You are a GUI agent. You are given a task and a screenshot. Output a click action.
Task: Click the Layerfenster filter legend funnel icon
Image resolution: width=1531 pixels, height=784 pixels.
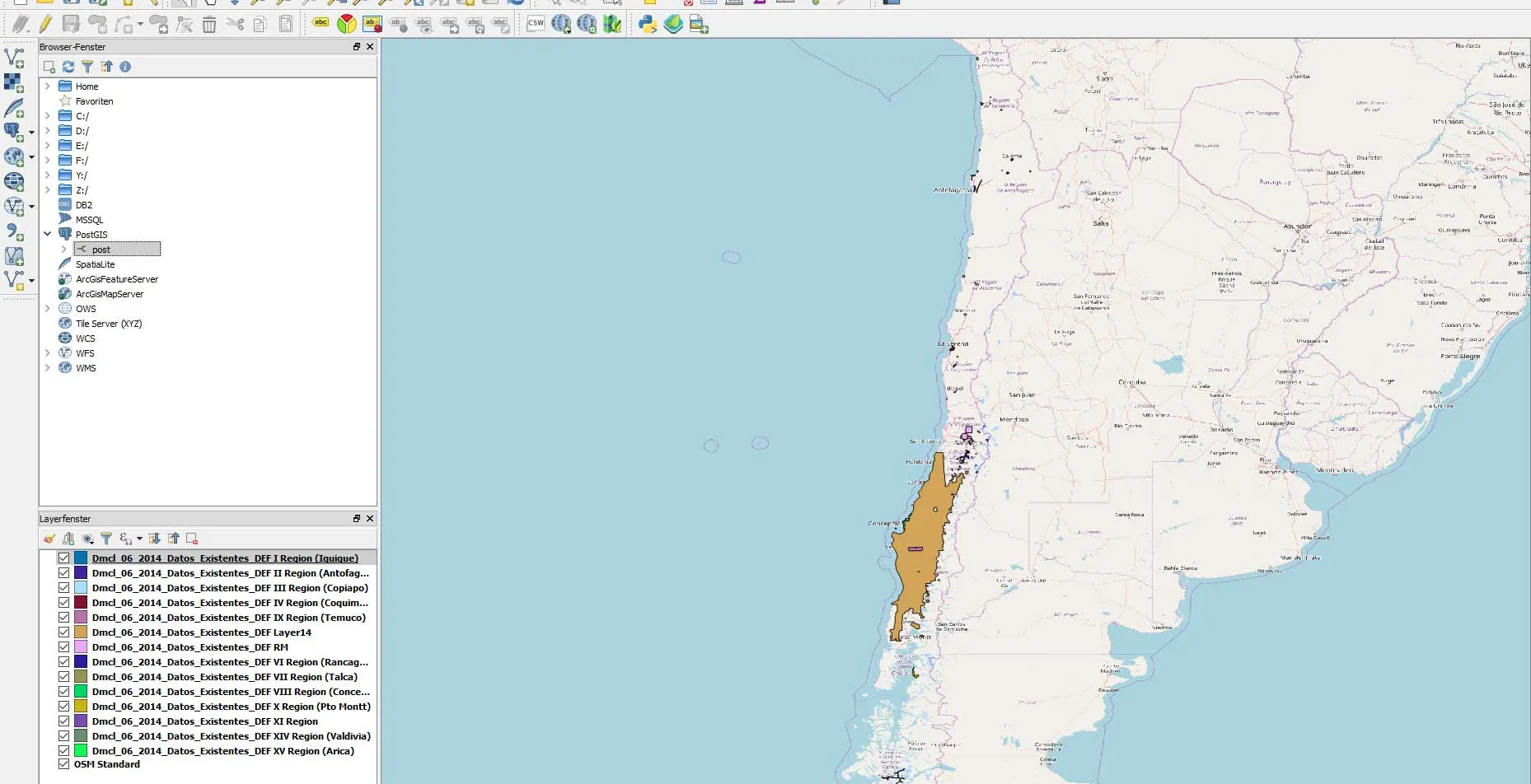(106, 539)
